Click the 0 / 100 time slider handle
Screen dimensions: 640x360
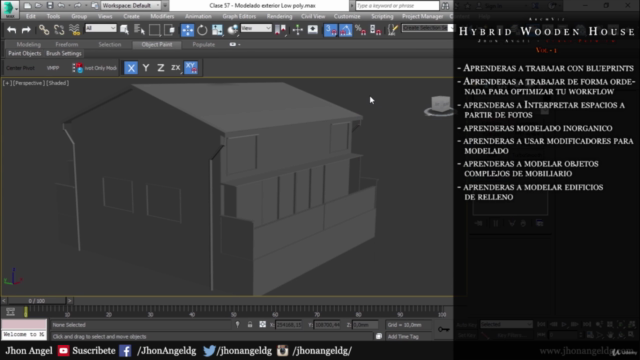click(36, 301)
